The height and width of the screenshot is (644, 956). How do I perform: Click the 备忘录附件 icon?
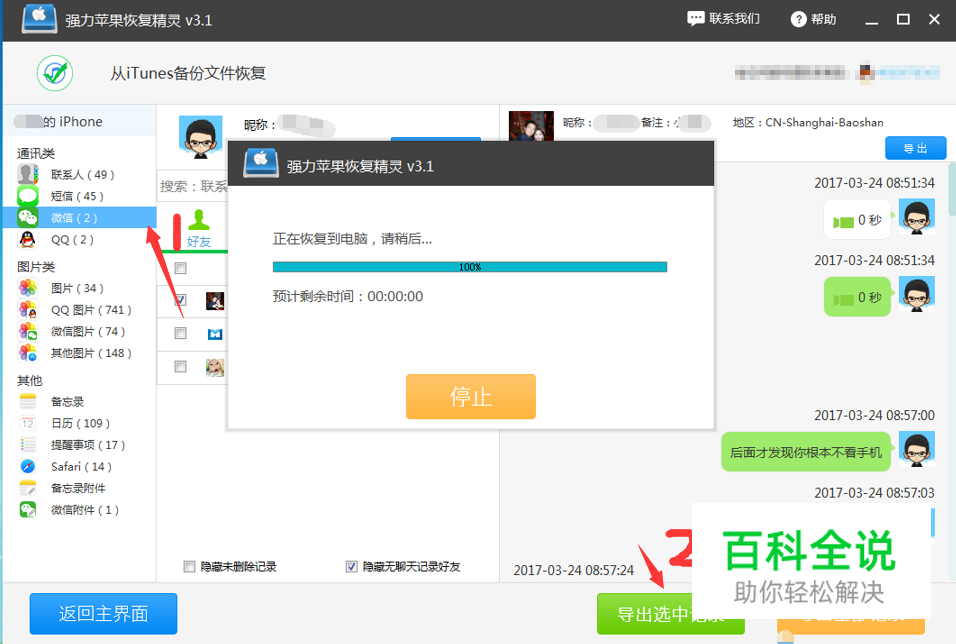pos(27,488)
